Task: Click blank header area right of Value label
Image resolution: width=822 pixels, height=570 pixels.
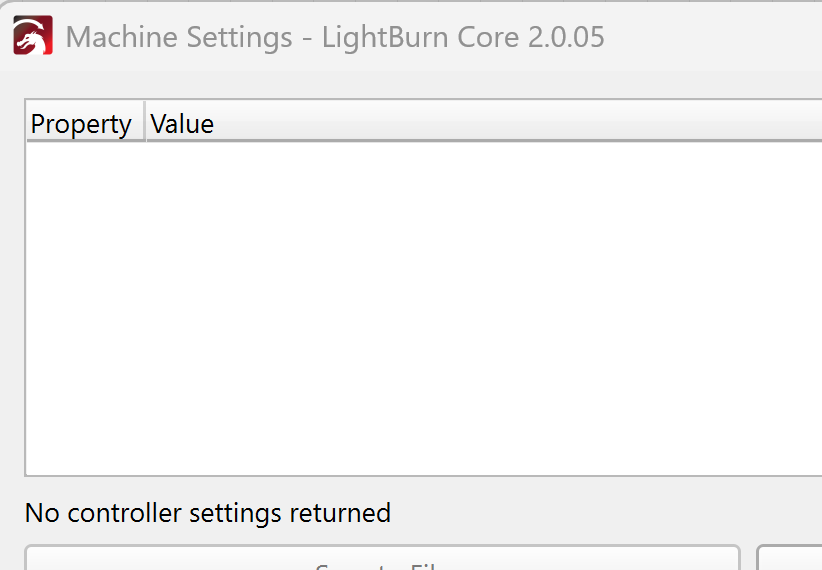Action: point(500,124)
